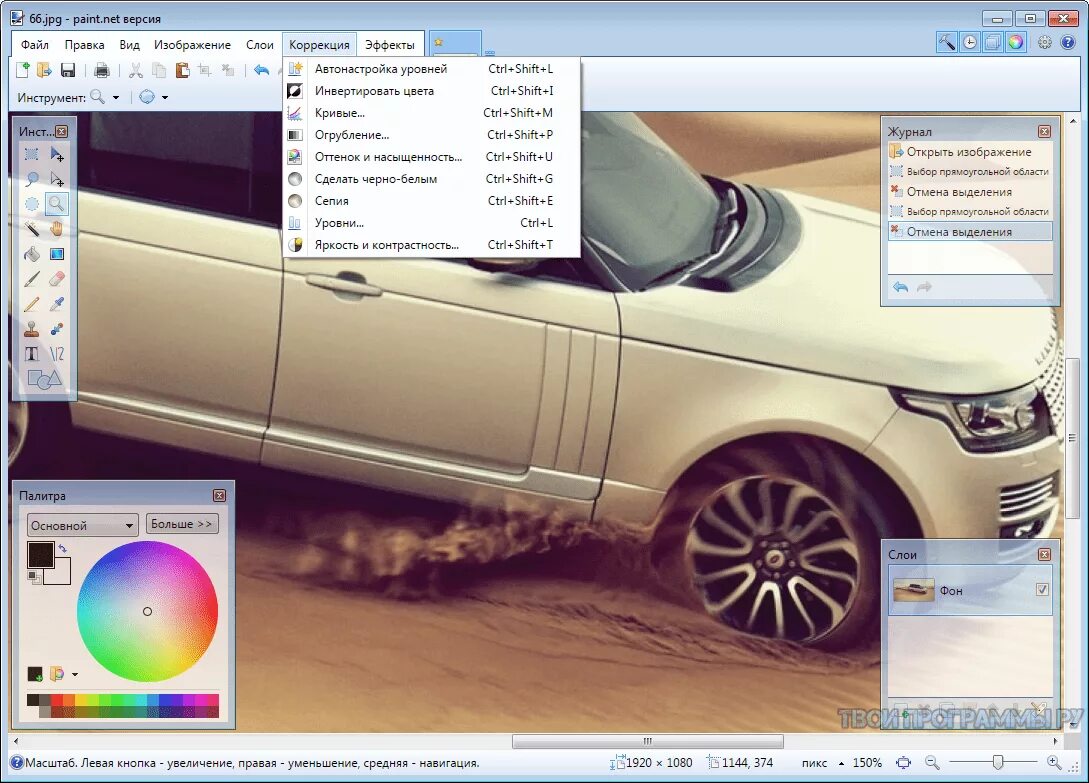Open the help question mark icon

1068,42
